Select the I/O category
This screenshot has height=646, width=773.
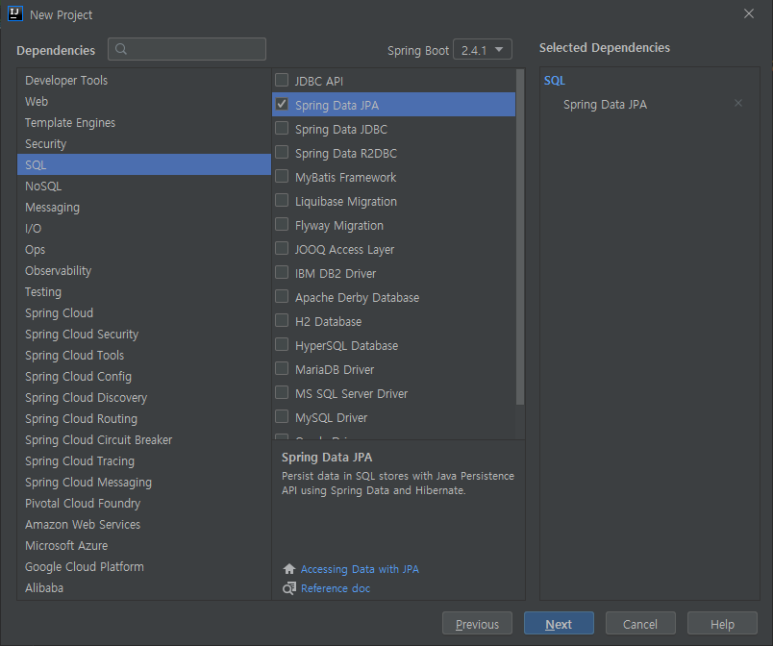coord(144,228)
